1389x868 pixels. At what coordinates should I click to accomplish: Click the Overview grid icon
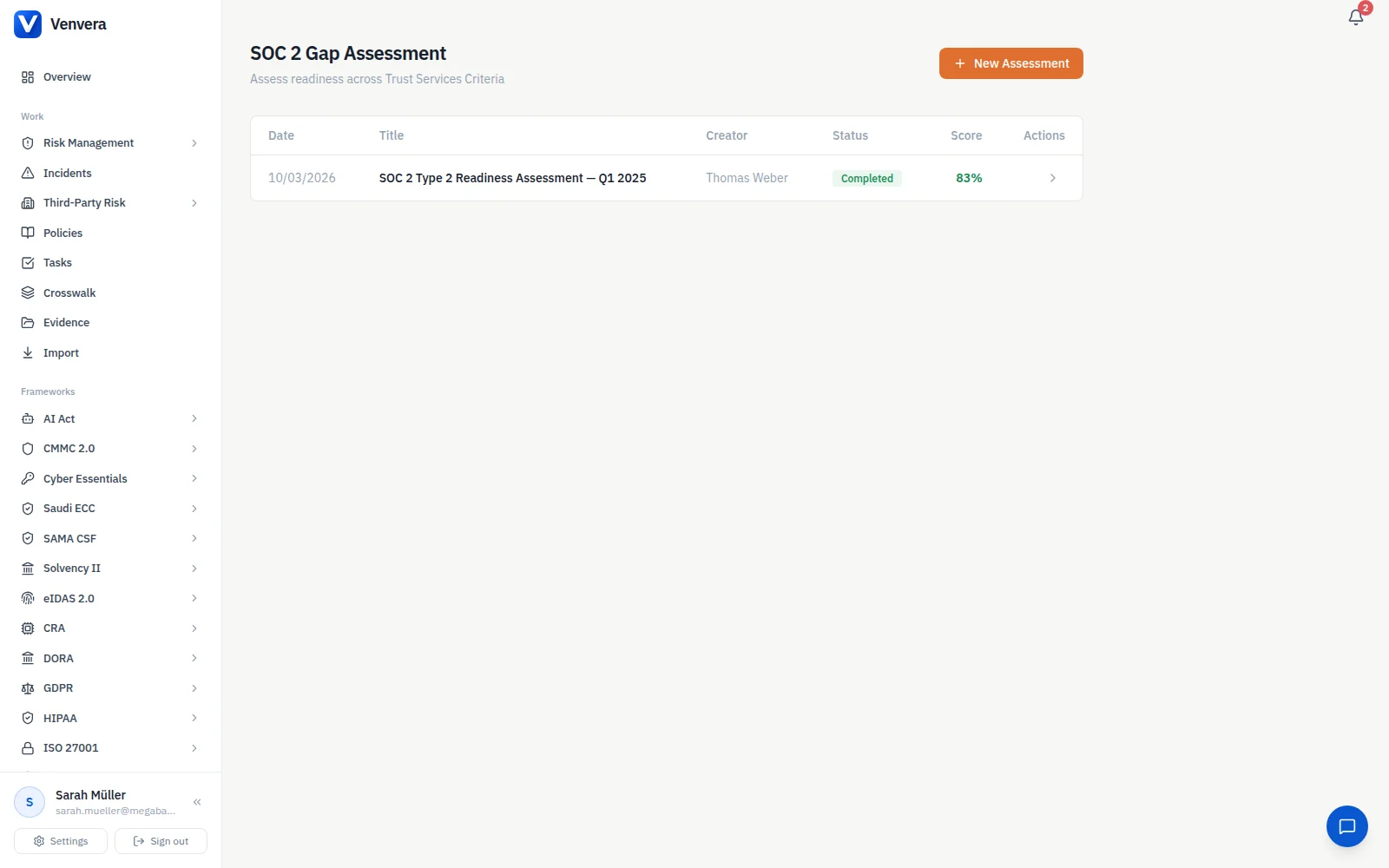point(28,77)
